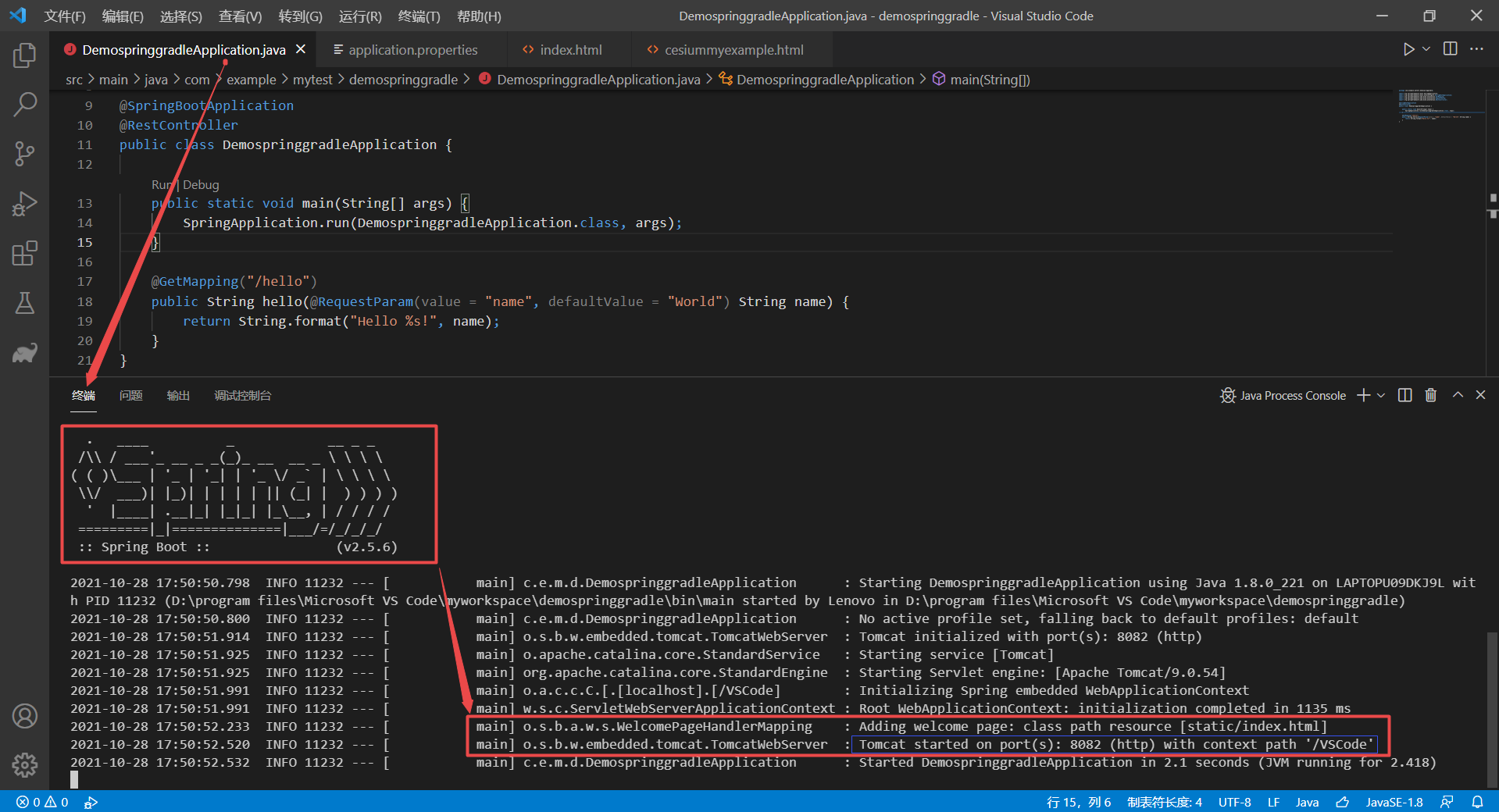The width and height of the screenshot is (1499, 812).
Task: Open the 运行(R) menu
Action: point(360,16)
